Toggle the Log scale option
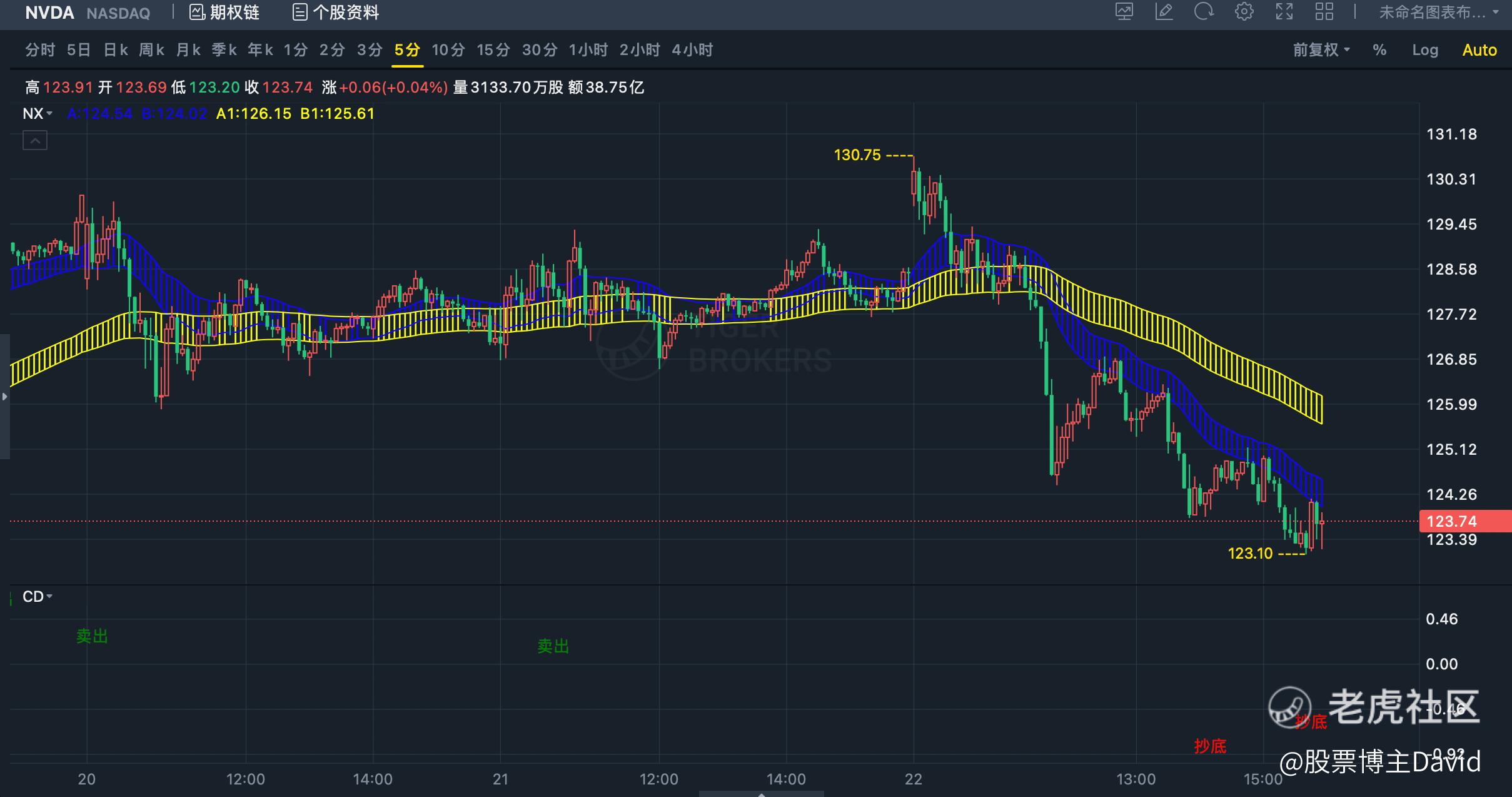The width and height of the screenshot is (1512, 797). pos(1425,50)
